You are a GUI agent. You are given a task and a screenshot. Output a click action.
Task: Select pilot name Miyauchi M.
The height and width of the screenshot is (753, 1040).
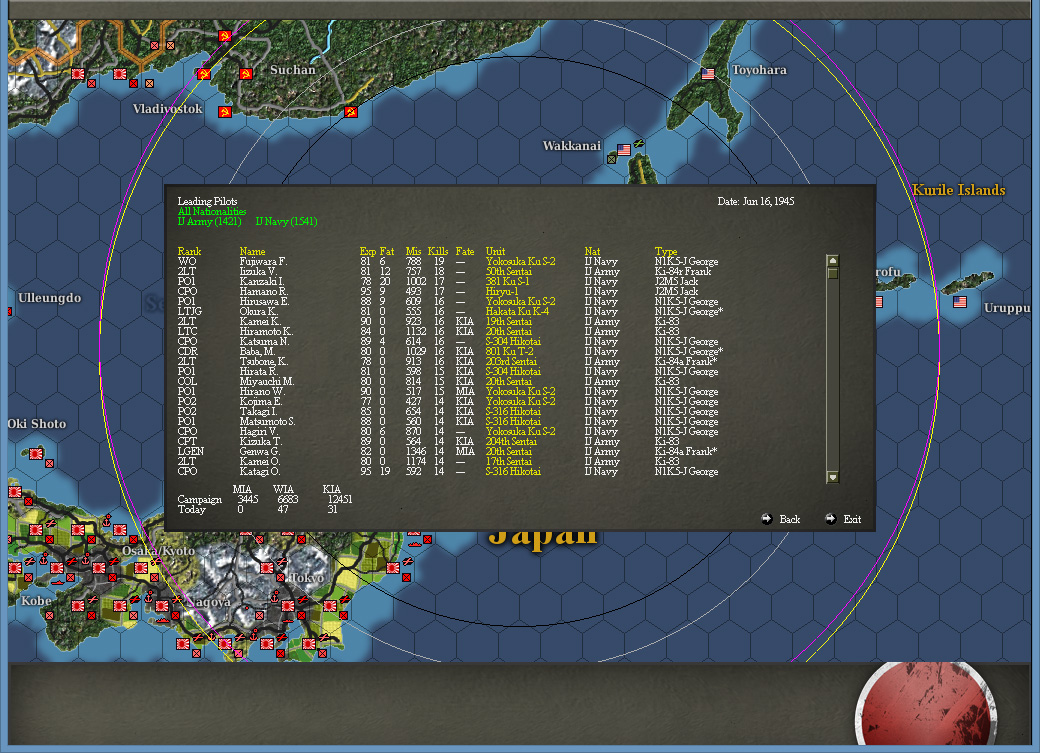point(267,381)
